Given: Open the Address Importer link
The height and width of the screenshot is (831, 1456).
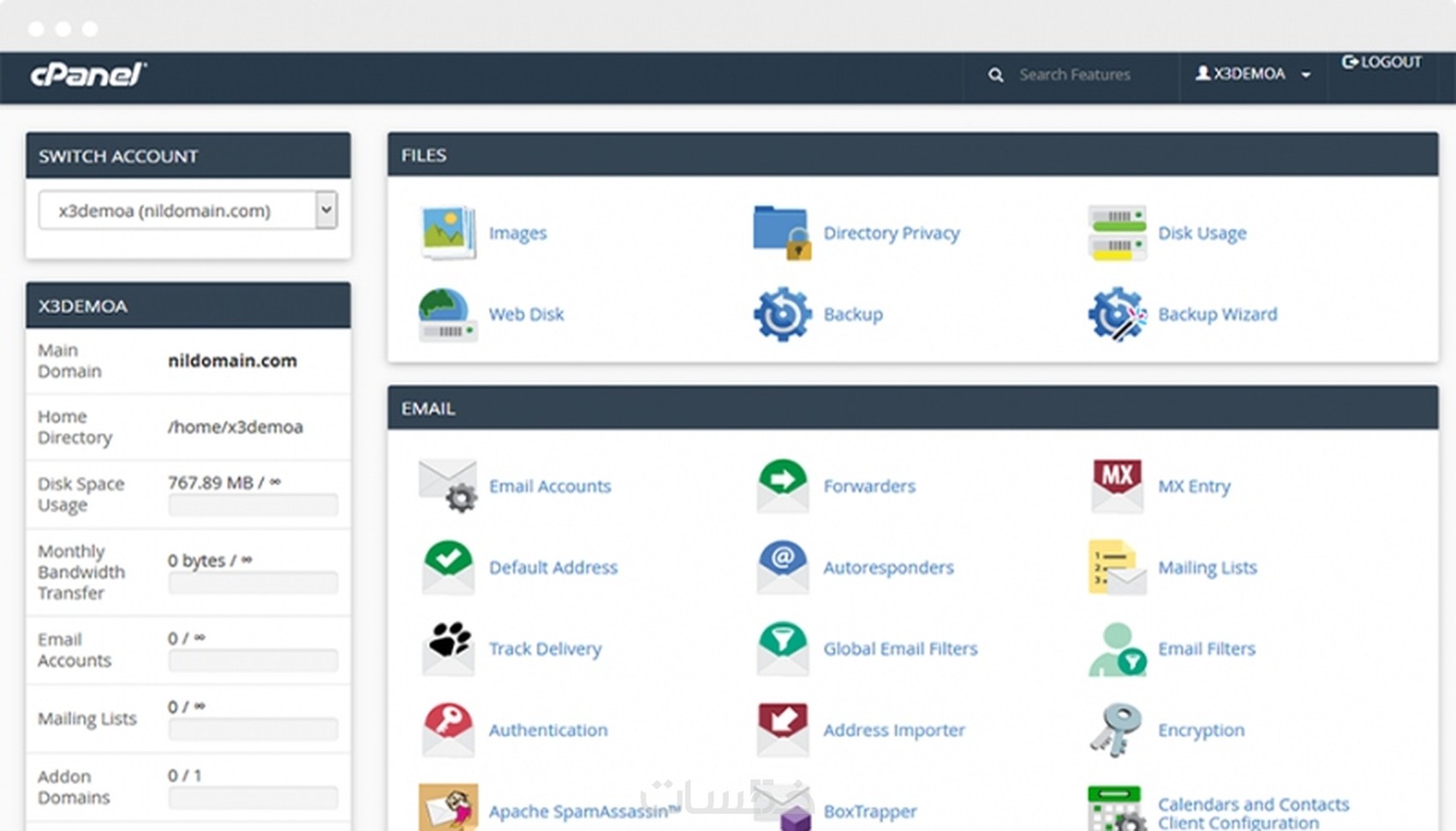Looking at the screenshot, I should 894,730.
